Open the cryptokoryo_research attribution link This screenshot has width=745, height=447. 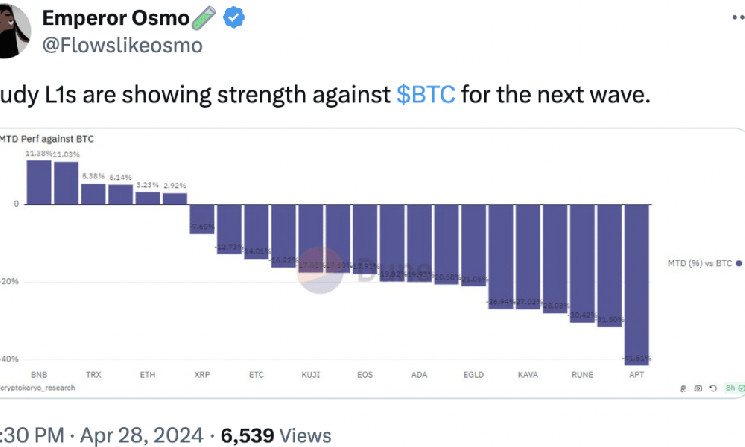[40, 387]
